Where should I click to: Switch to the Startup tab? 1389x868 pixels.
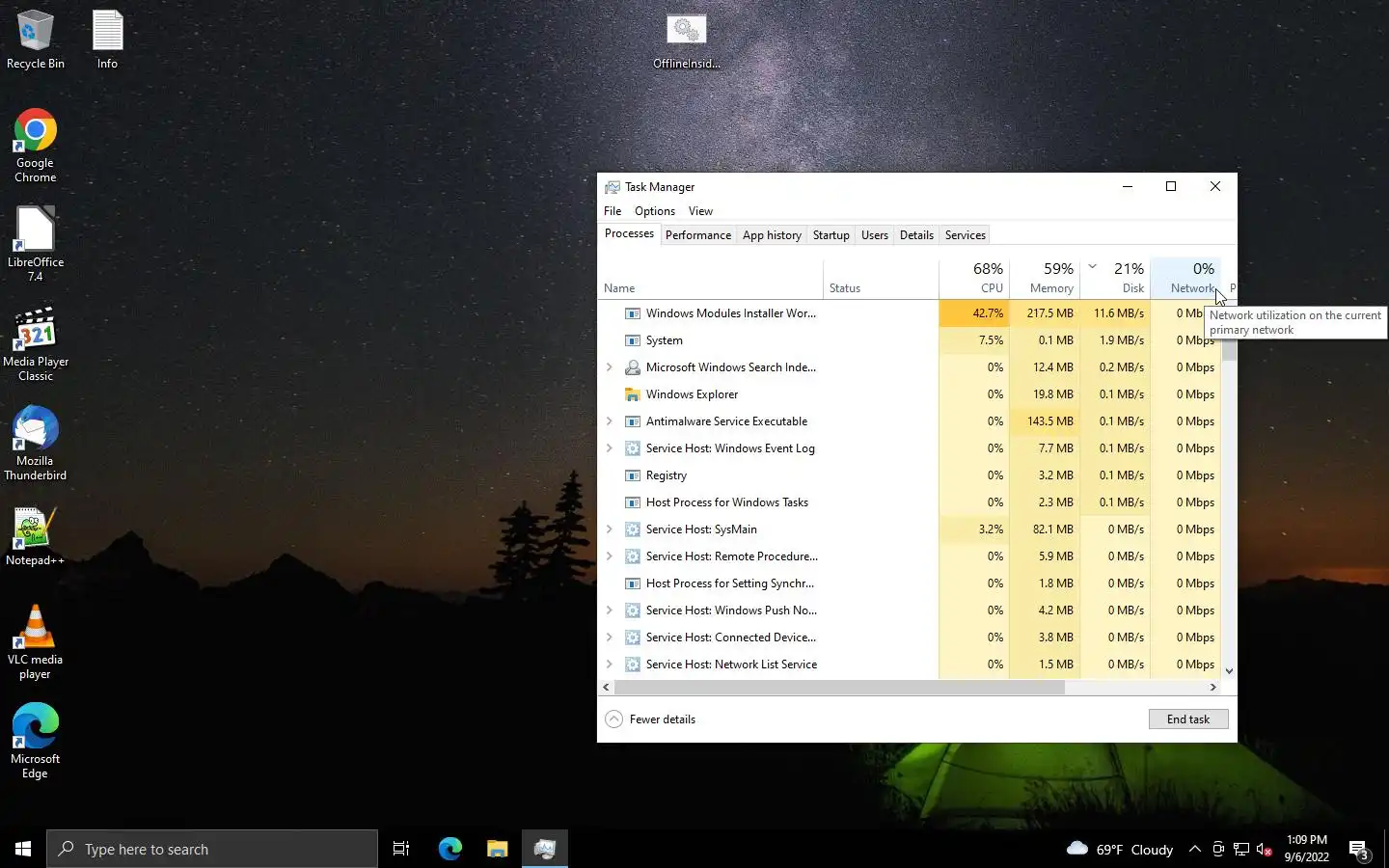point(831,235)
